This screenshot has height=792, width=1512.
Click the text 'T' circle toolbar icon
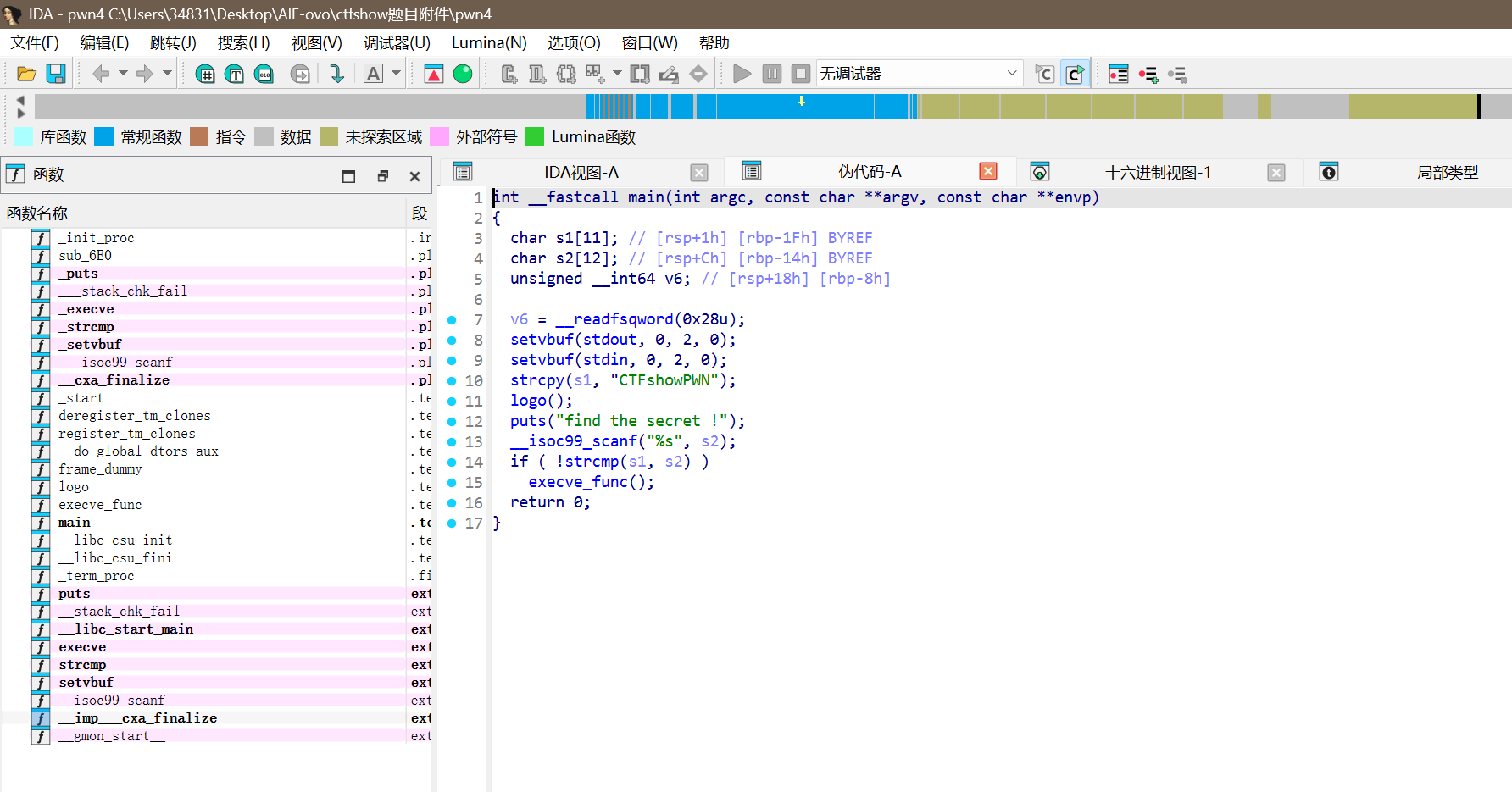pyautogui.click(x=235, y=75)
